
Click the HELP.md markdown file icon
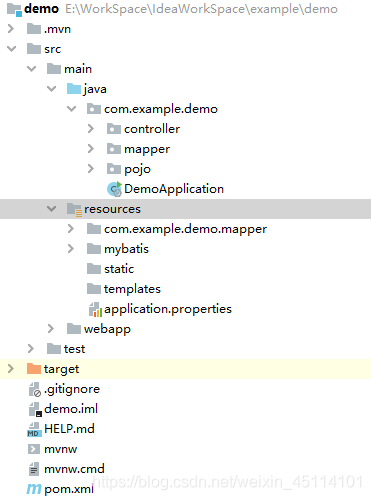[34, 429]
